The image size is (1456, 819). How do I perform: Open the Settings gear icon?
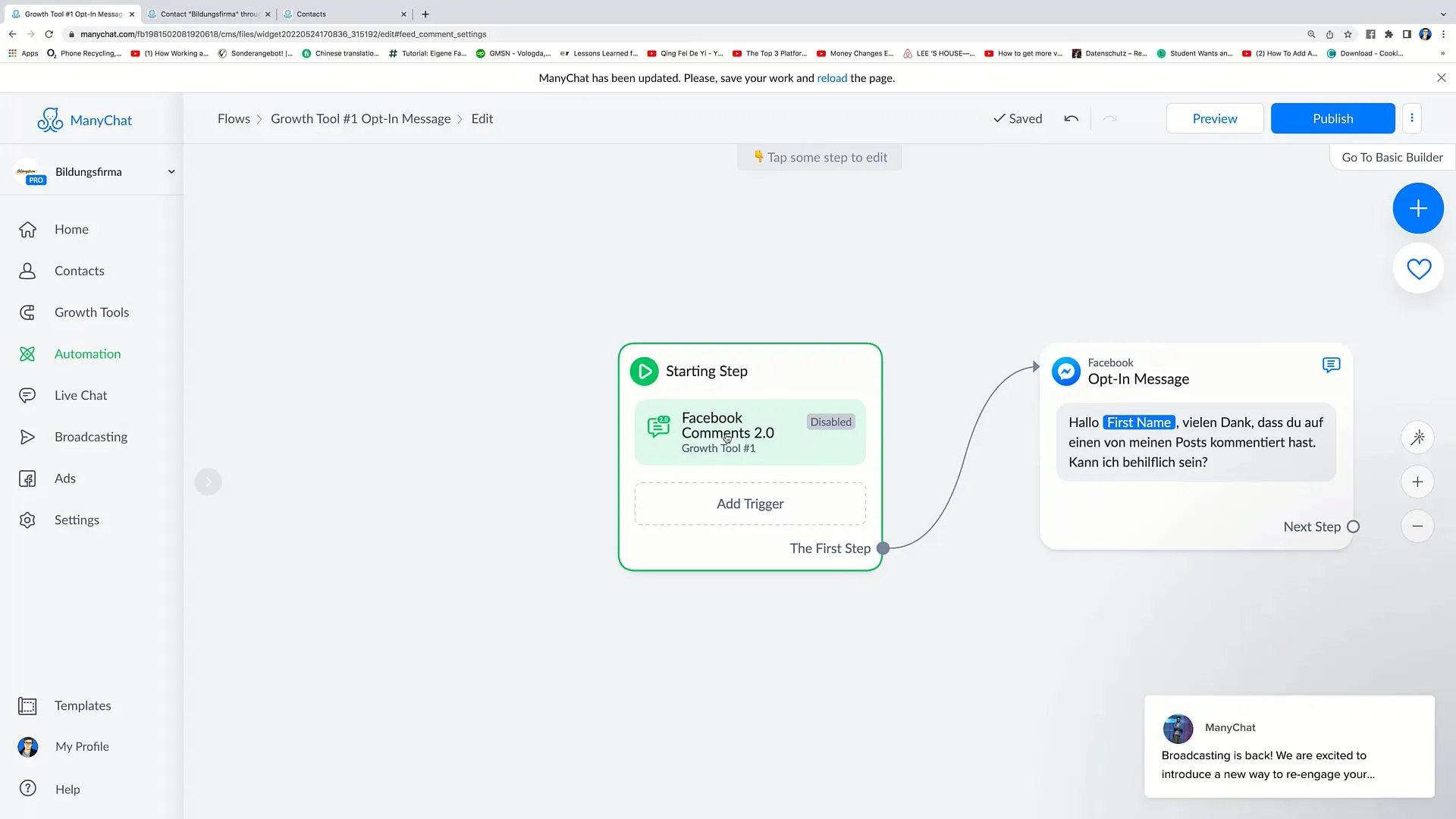pyautogui.click(x=27, y=520)
